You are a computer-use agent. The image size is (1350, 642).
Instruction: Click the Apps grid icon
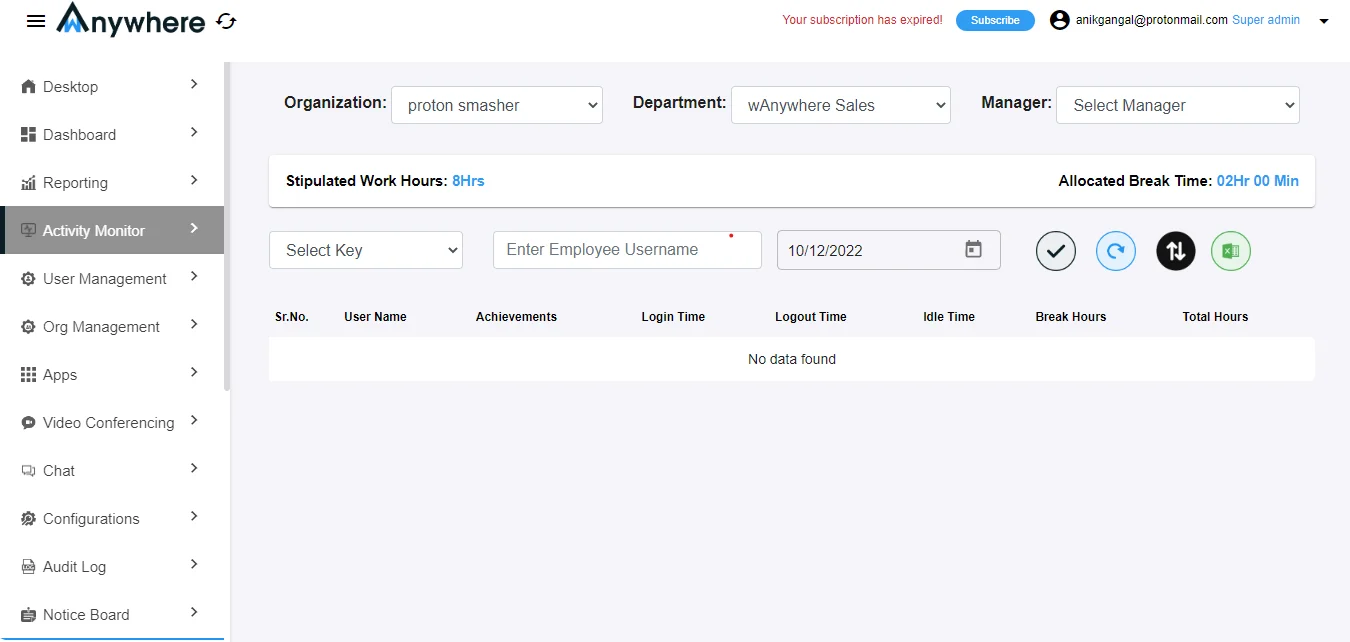click(x=28, y=375)
